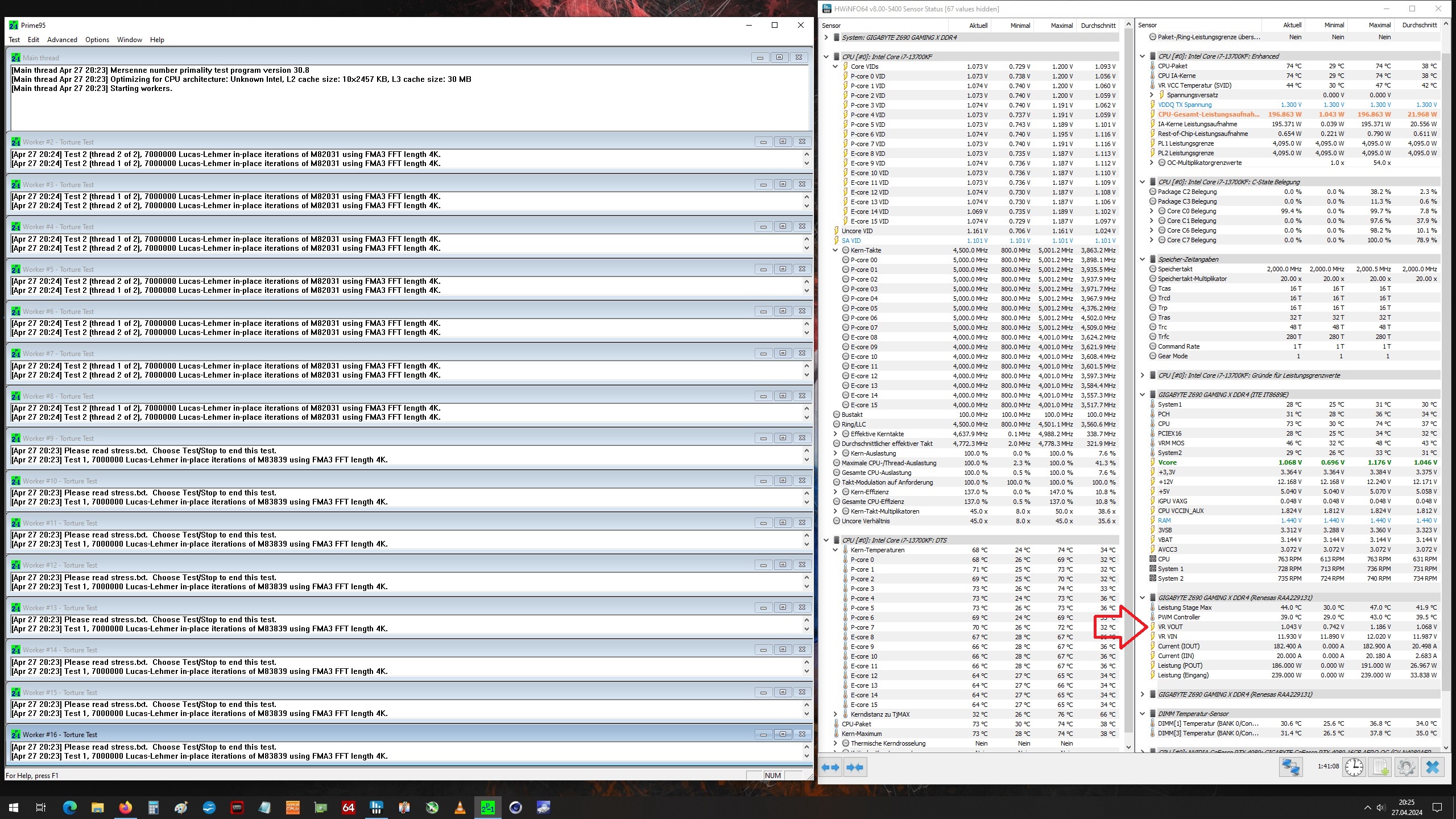The height and width of the screenshot is (819, 1456).
Task: Open GPU-Z from the taskbar
Action: click(320, 807)
